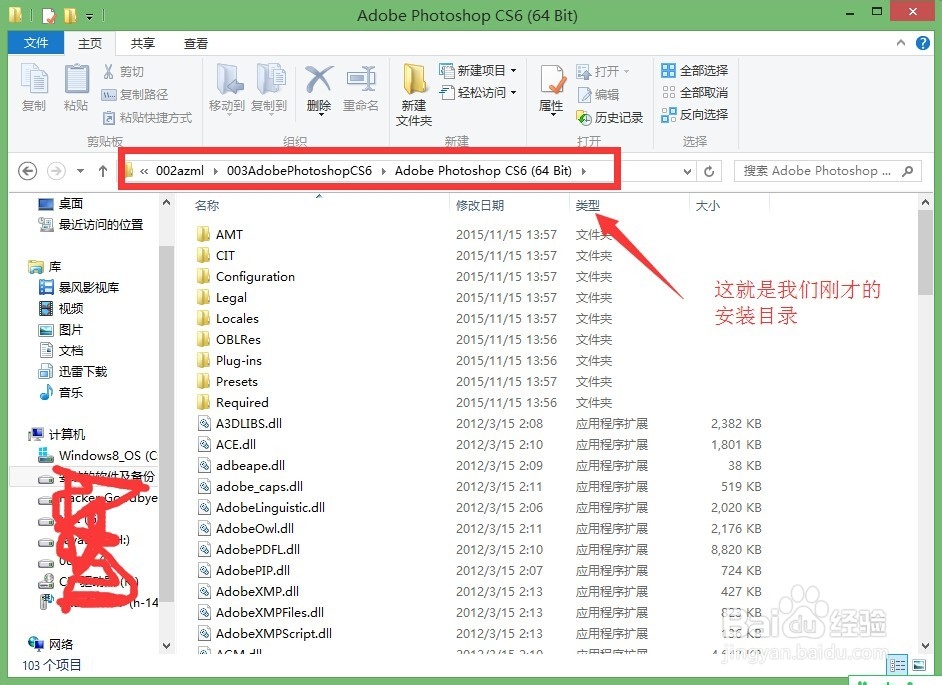Open the File (文件) tab

36,43
